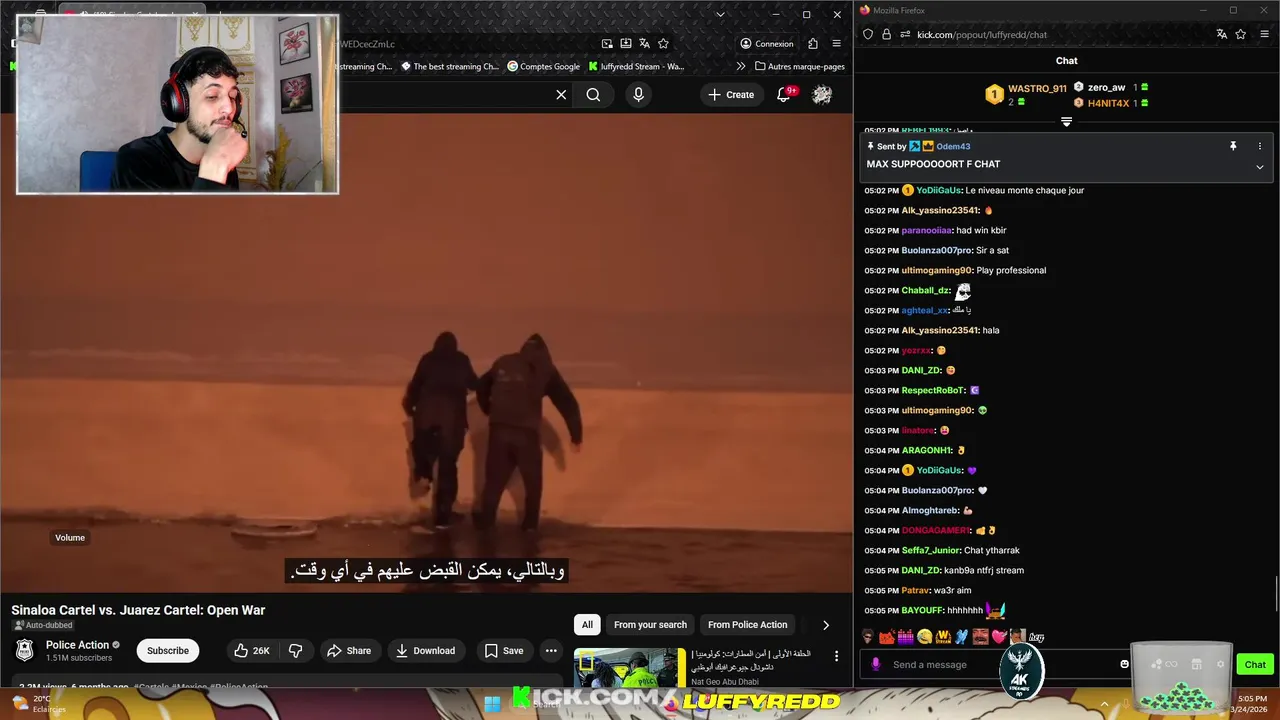Open "The best streaming Ch..." bookmark
Screen dimensions: 1280x720
coord(449,66)
